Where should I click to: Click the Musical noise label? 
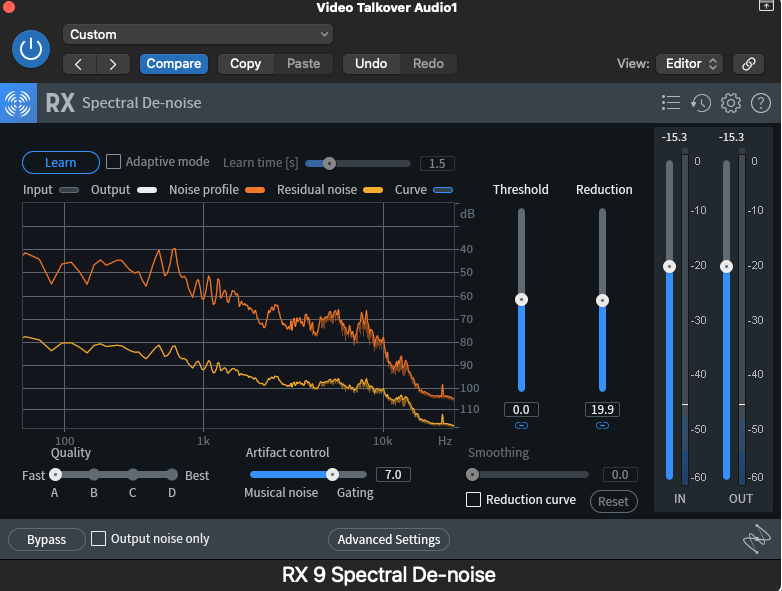281,493
